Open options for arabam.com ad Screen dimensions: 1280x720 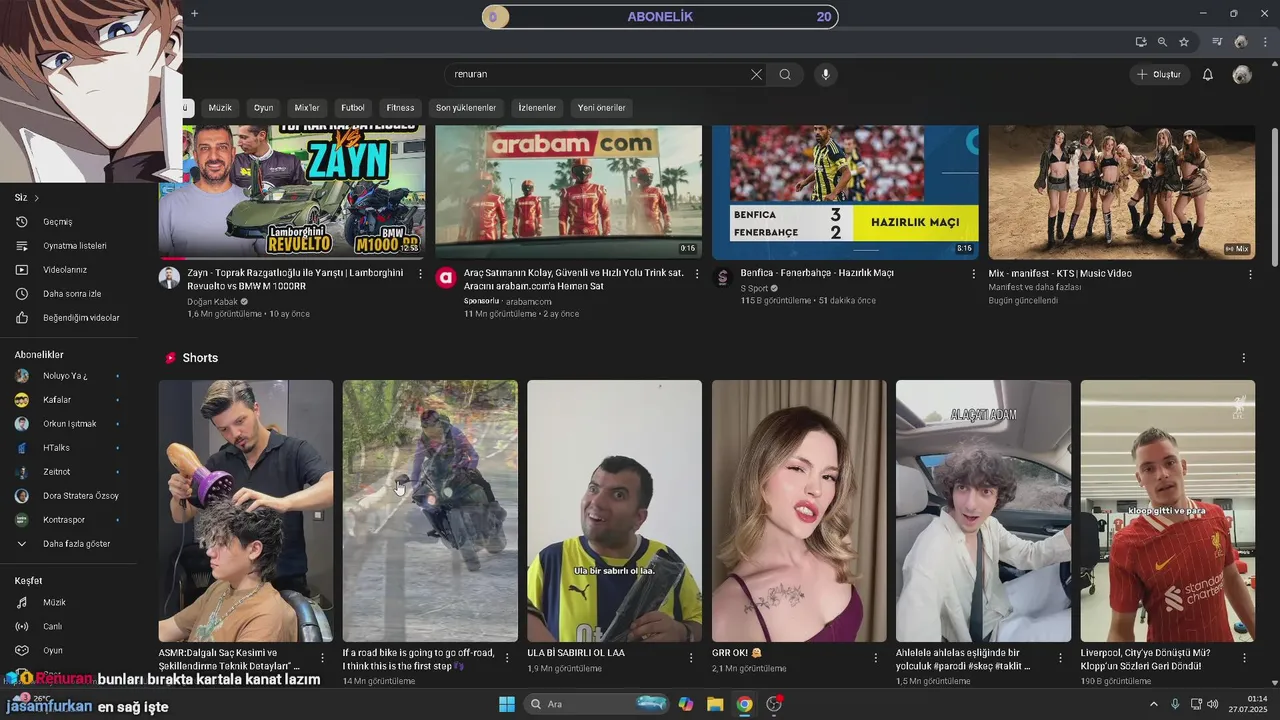pos(697,274)
